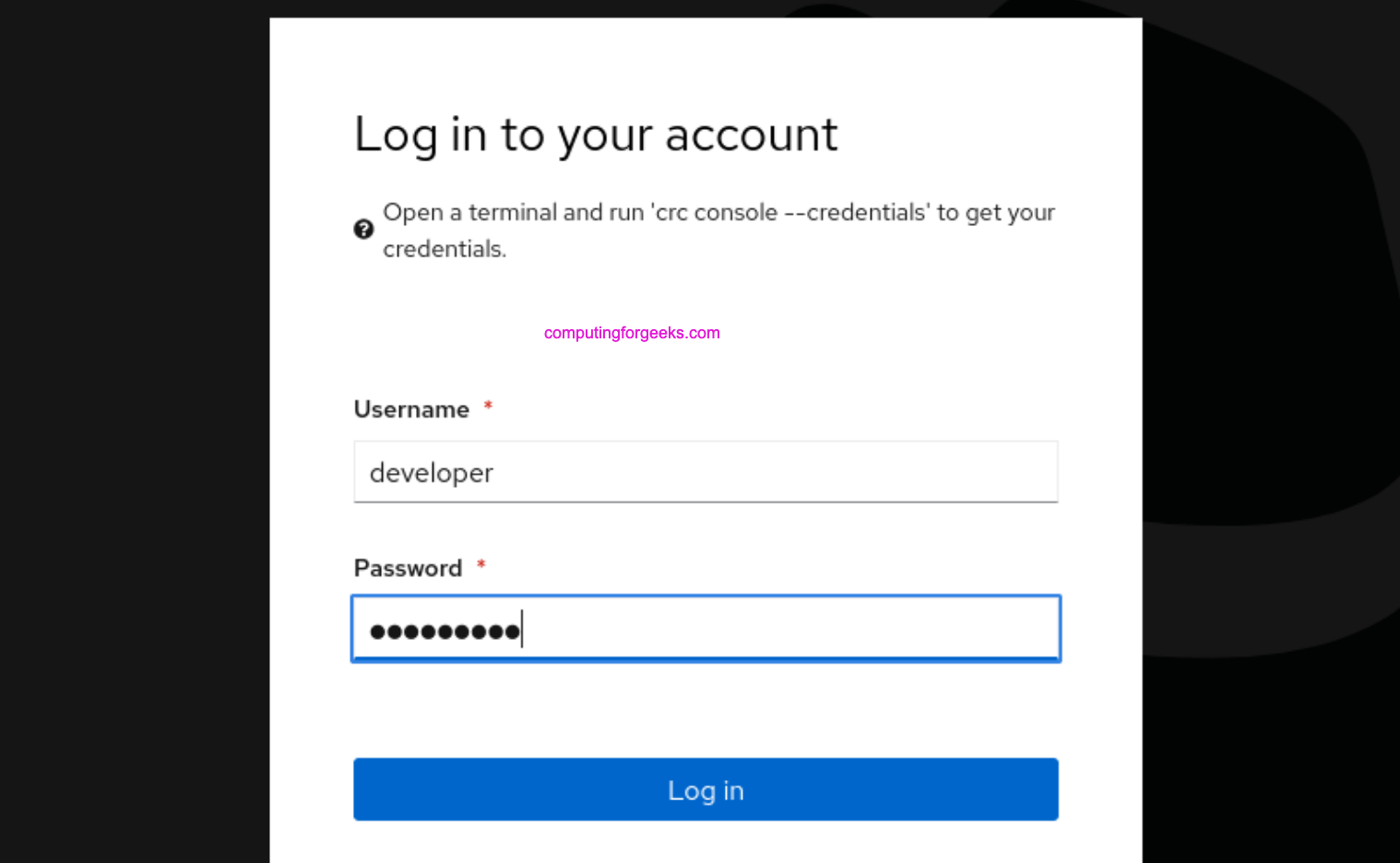Click the dark background left of login card
Screen dimensions: 1400x863
[x=134, y=433]
